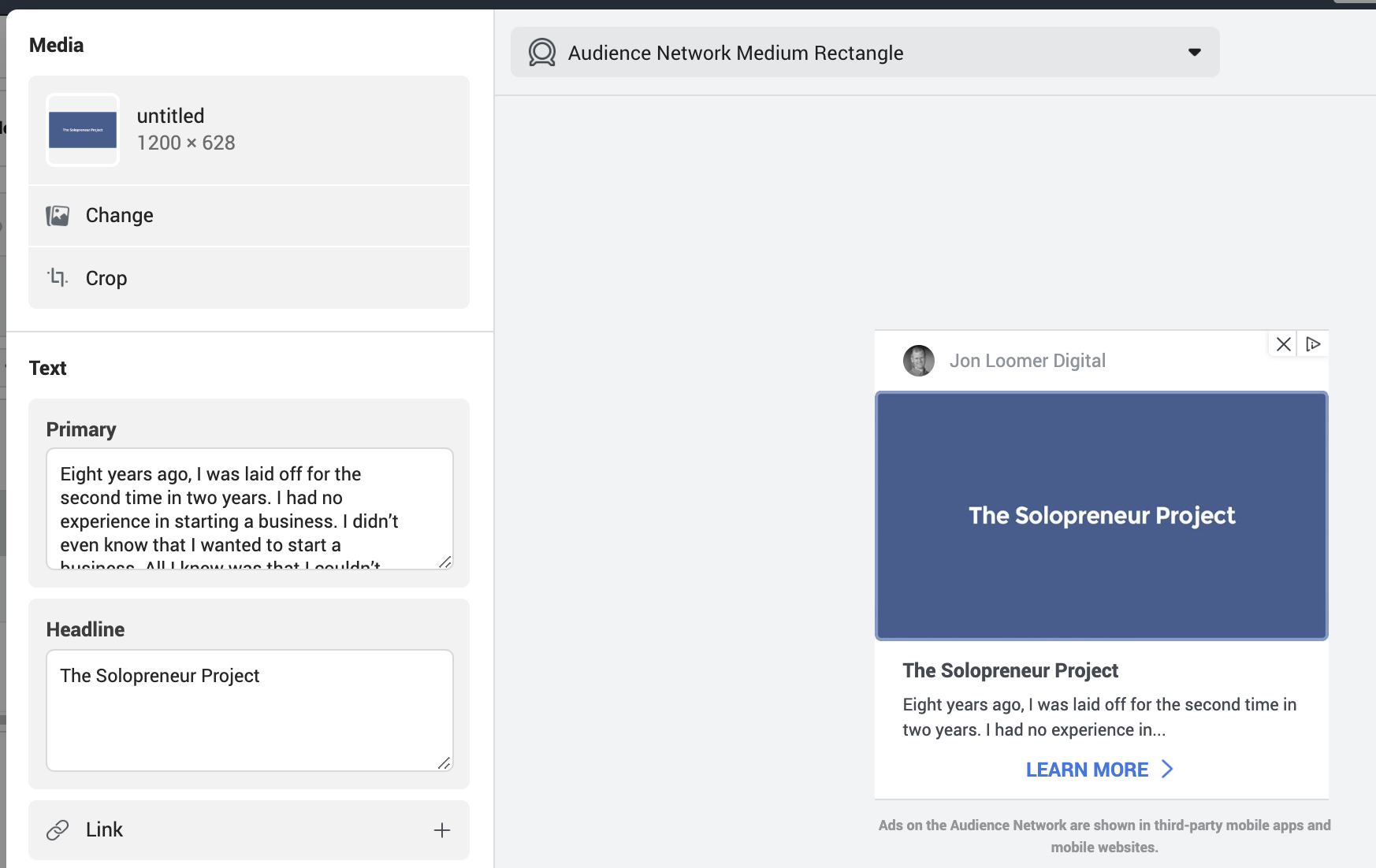Image resolution: width=1376 pixels, height=868 pixels.
Task: Click the Primary field label
Action: pos(81,429)
